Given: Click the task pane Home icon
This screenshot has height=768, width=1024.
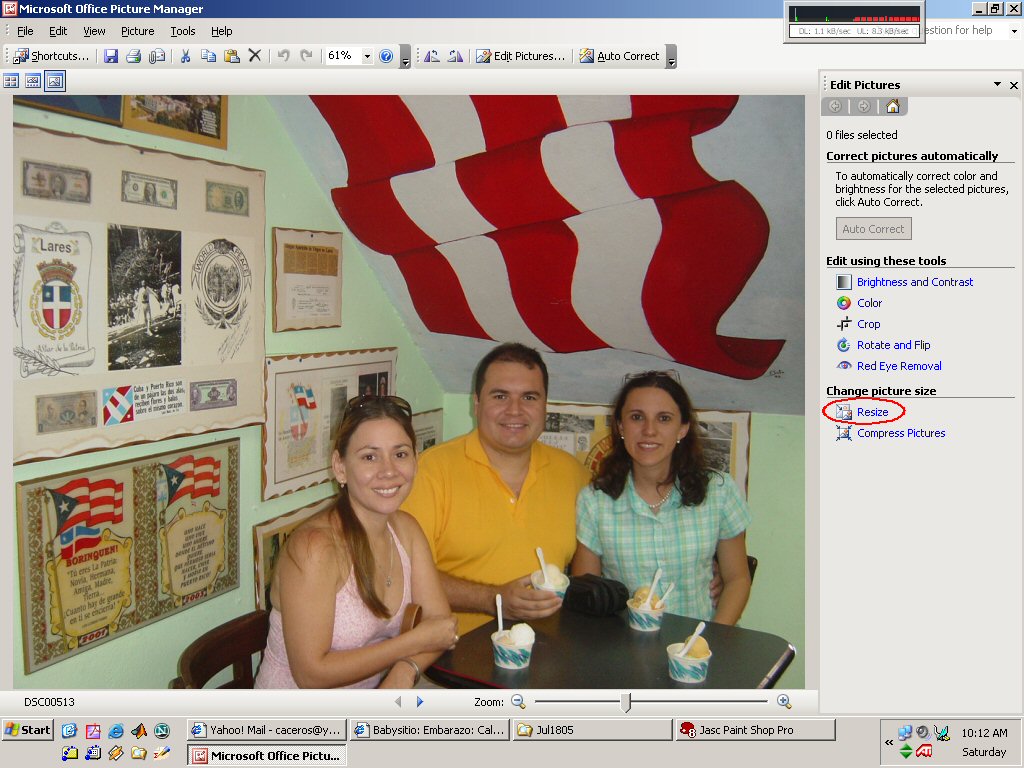Looking at the screenshot, I should (x=892, y=106).
